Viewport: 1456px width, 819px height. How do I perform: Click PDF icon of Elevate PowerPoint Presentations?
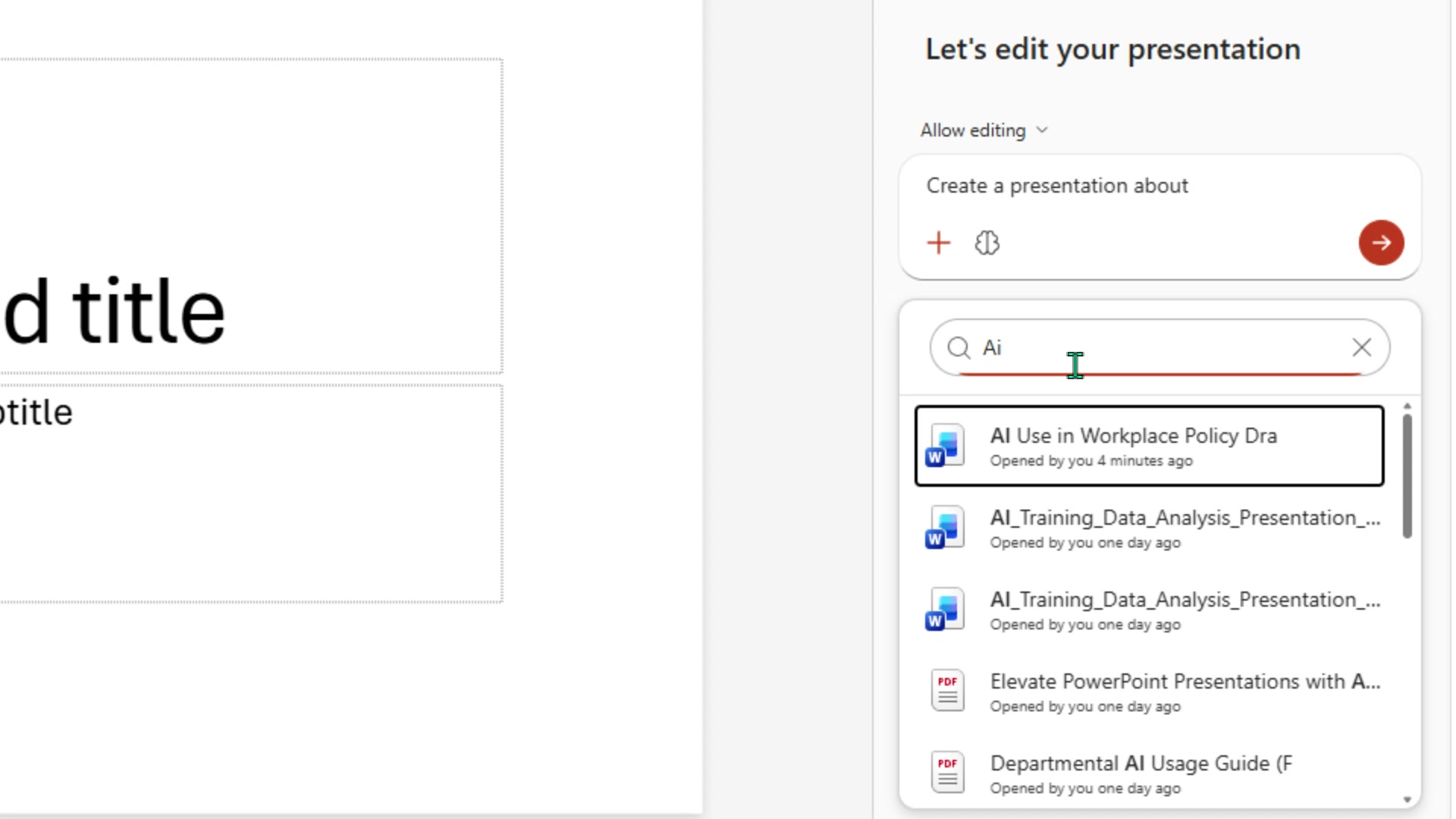(x=947, y=690)
